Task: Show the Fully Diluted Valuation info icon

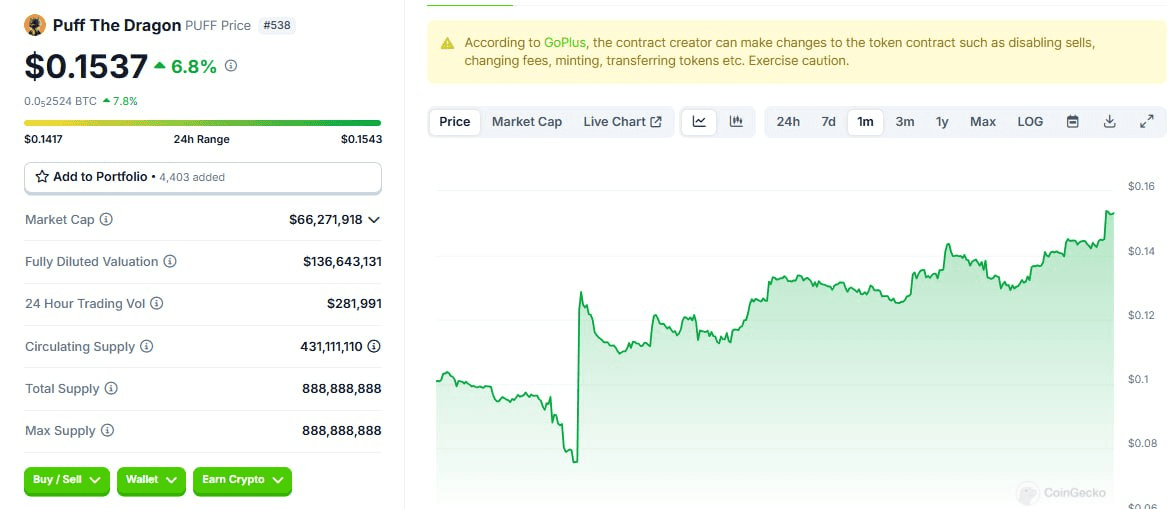Action: (x=170, y=262)
